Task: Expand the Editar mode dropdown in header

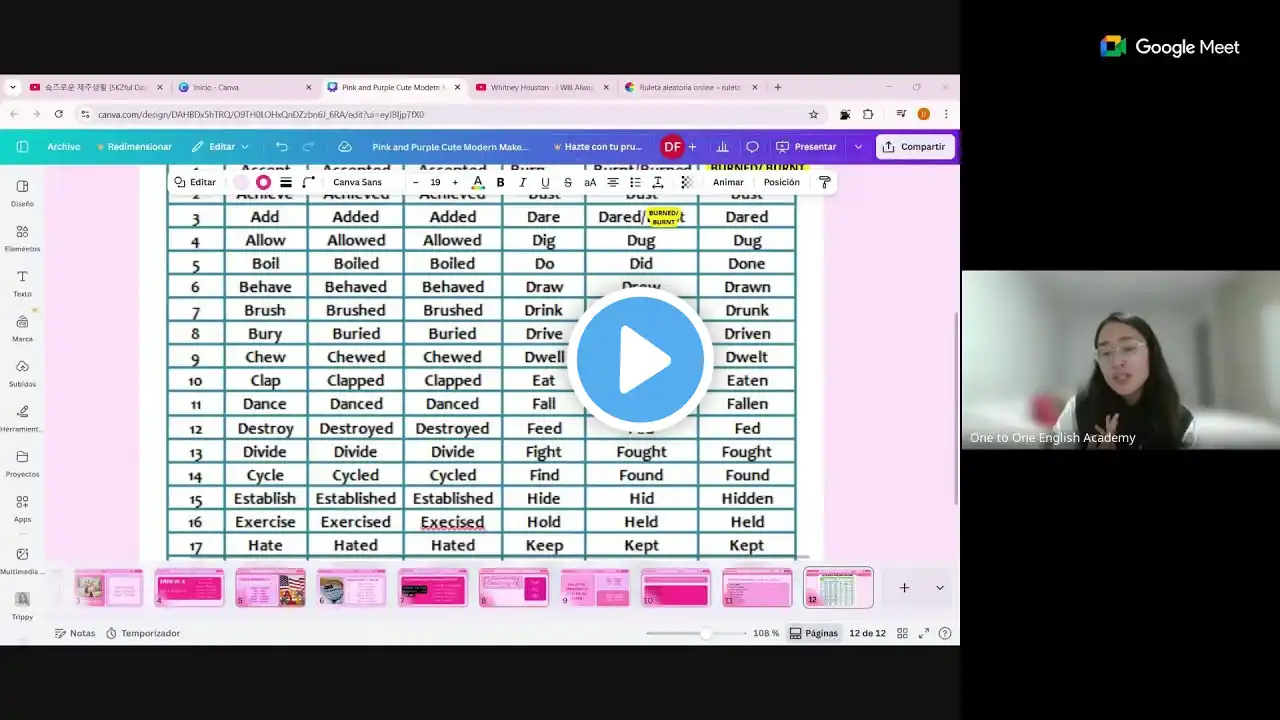Action: (x=221, y=146)
